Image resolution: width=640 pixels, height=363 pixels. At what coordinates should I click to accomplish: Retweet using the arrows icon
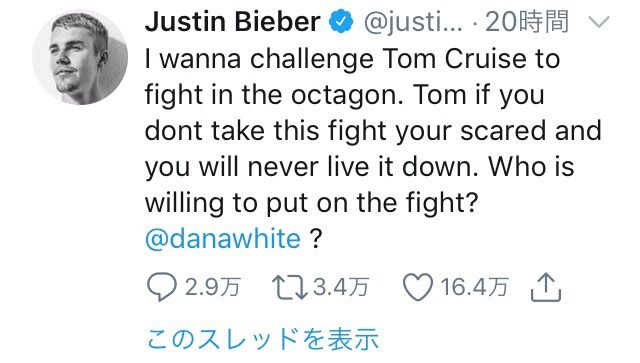click(x=290, y=287)
